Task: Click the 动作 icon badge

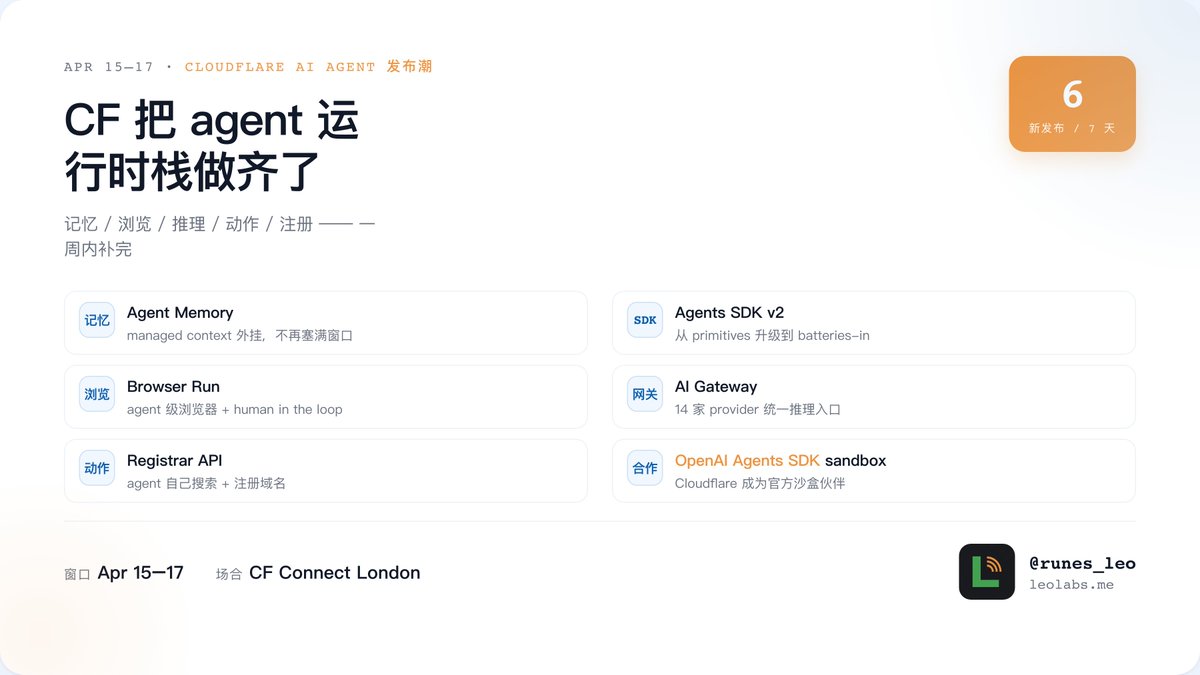Action: click(x=97, y=469)
